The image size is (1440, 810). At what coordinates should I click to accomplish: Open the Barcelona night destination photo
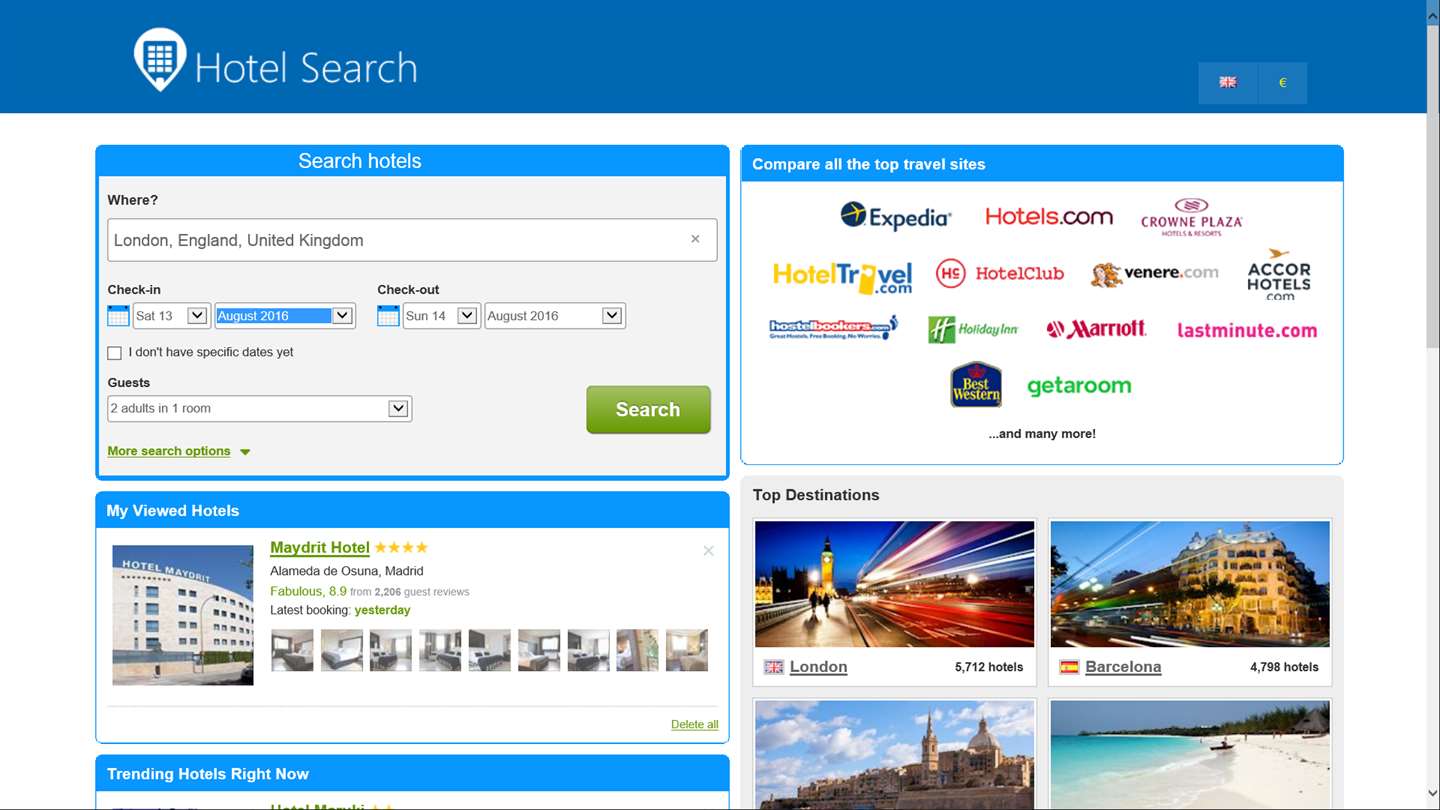pos(1190,584)
